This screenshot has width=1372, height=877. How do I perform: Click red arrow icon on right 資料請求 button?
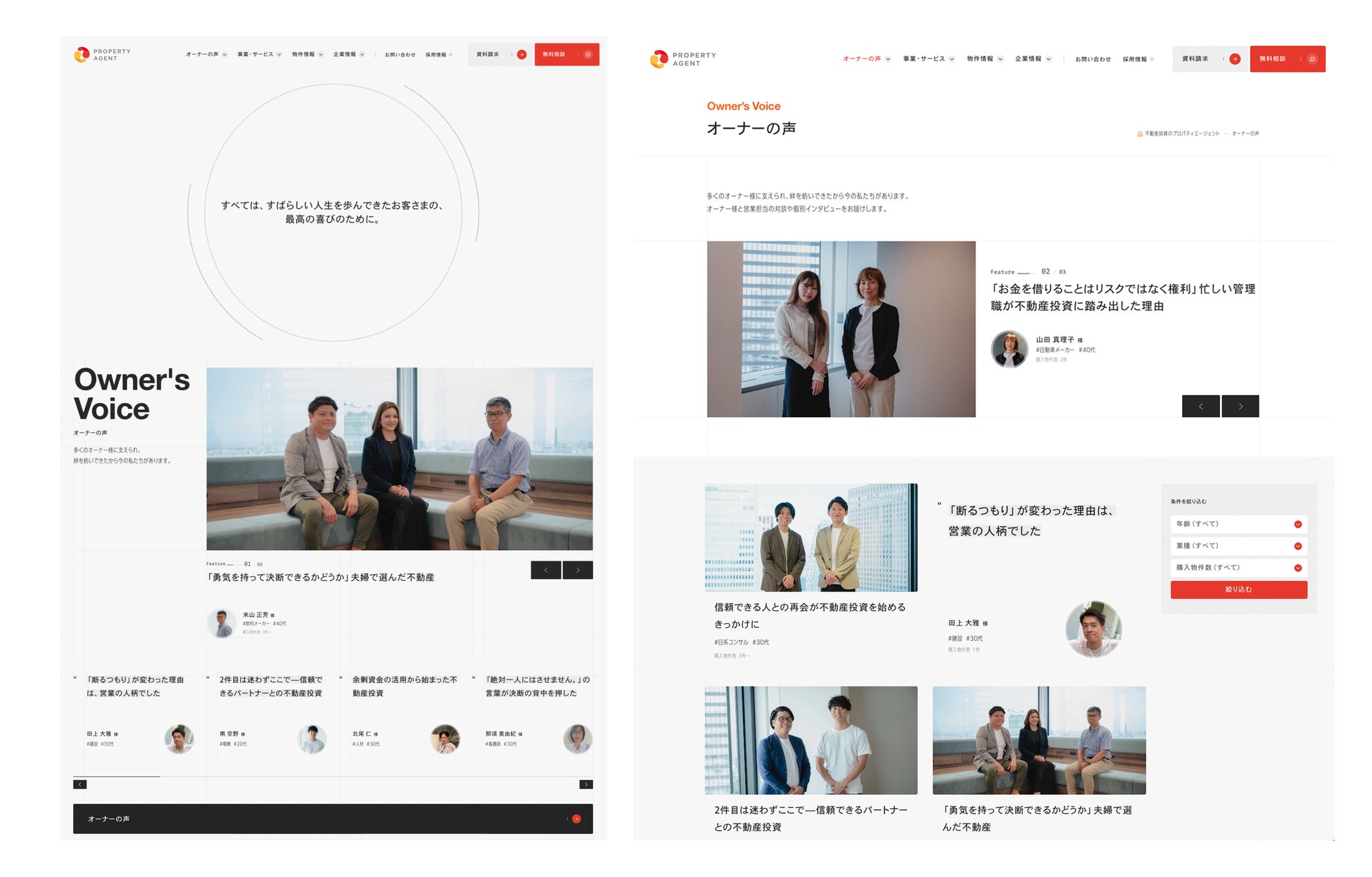click(1234, 59)
